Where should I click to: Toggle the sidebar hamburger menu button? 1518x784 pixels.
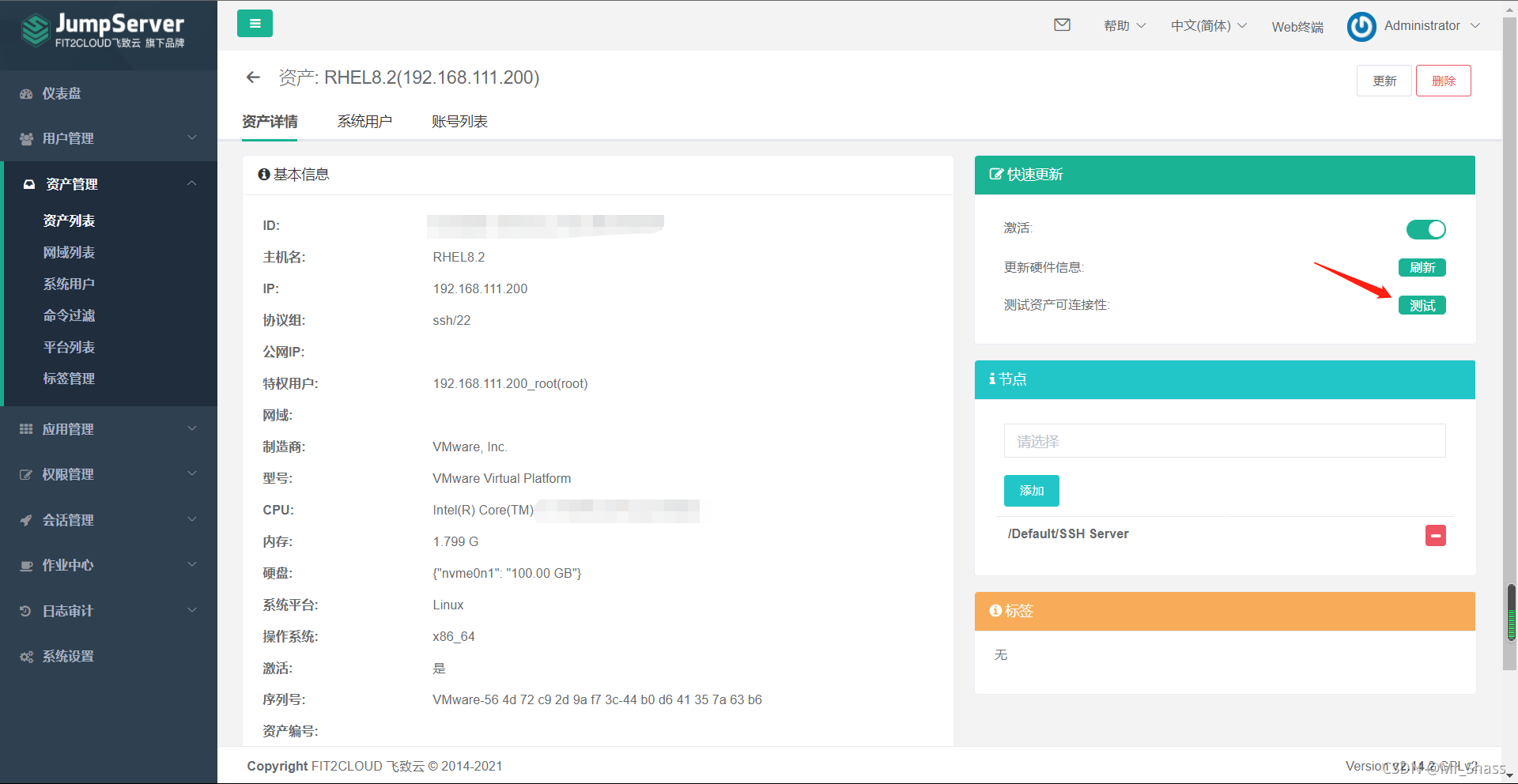coord(255,24)
